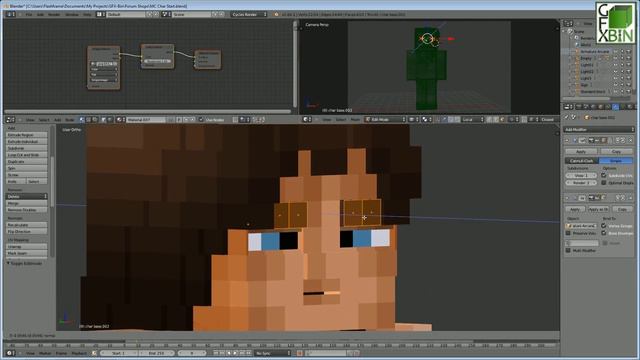Toggle visibility of Armature in outliner
640x360 pixels.
click(x=616, y=51)
